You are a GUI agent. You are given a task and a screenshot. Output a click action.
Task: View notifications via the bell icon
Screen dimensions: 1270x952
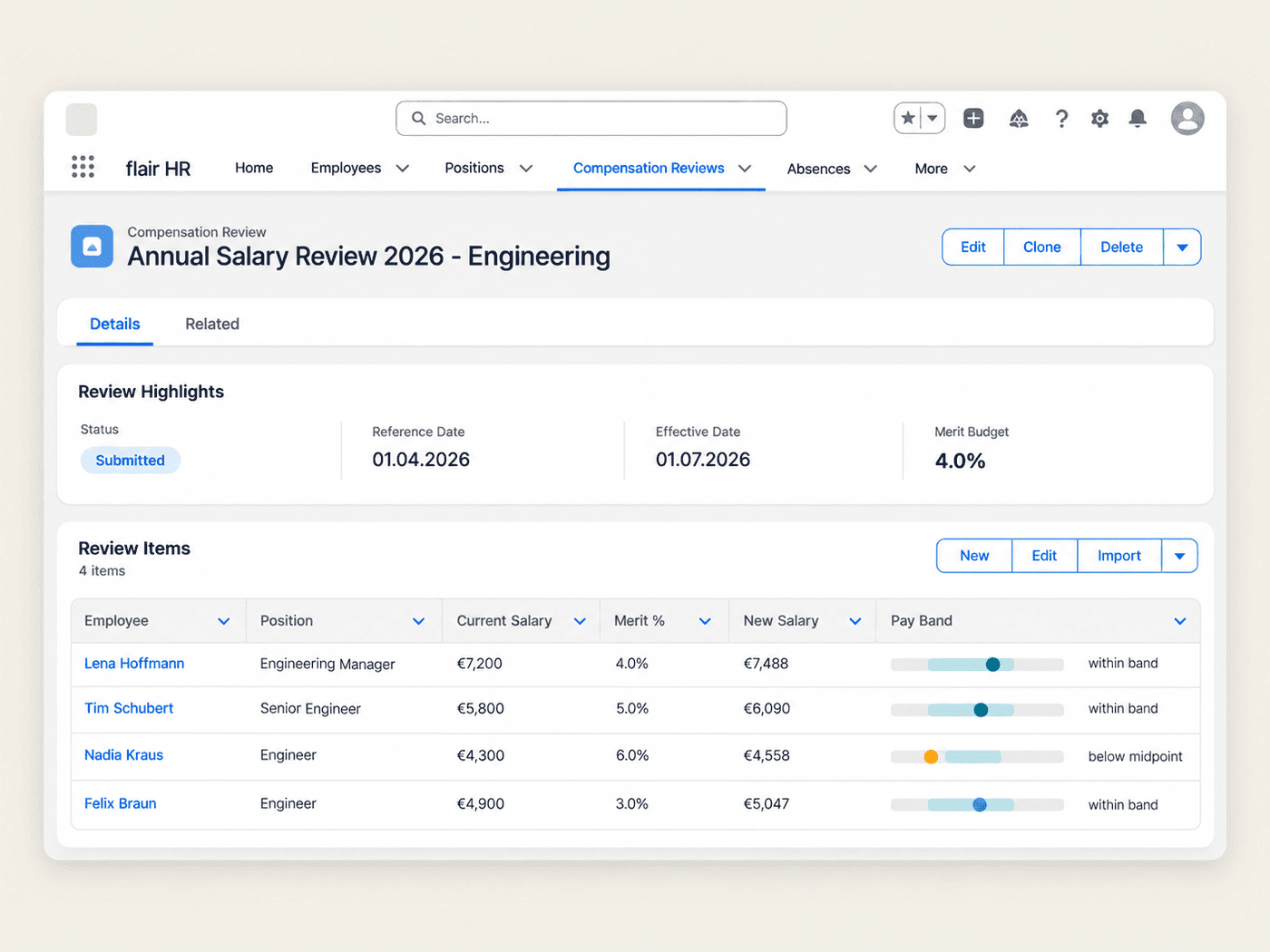pos(1138,118)
